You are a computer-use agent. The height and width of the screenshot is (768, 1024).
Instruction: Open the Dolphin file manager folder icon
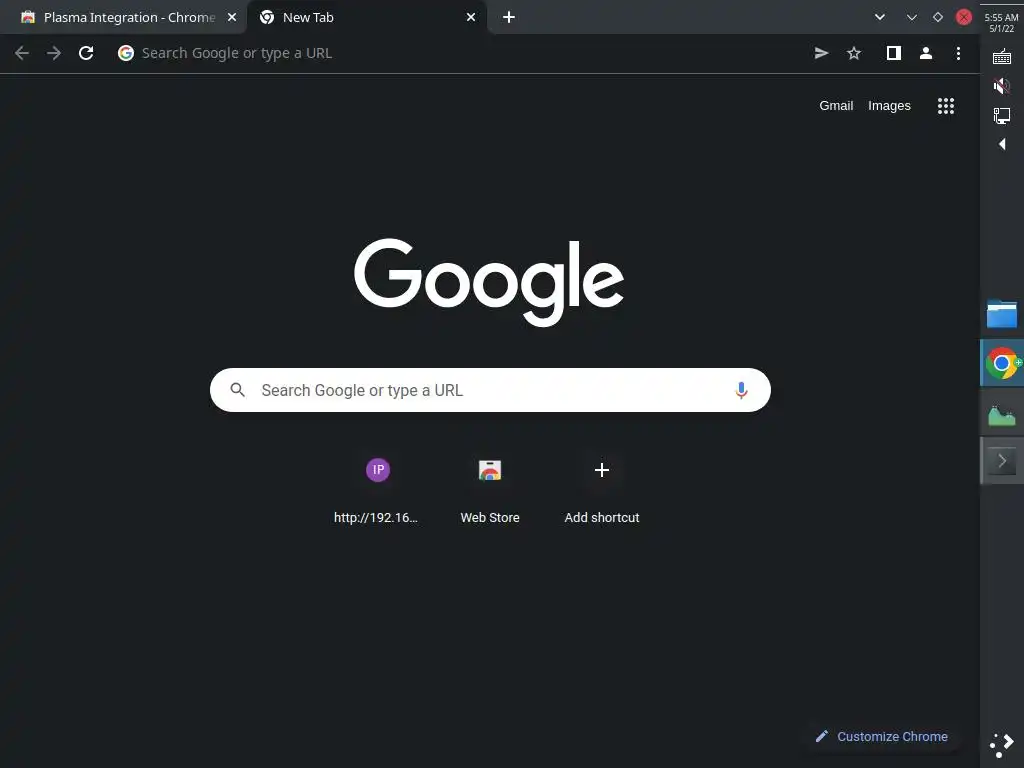click(x=1002, y=314)
